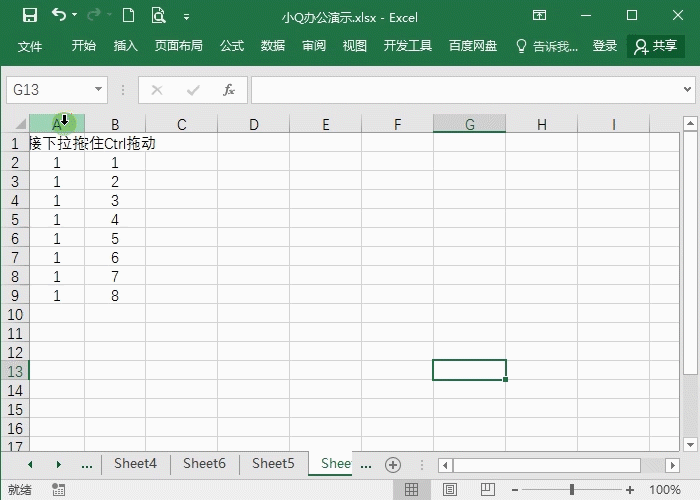
Task: Switch to Page Layout view icon
Action: click(450, 490)
